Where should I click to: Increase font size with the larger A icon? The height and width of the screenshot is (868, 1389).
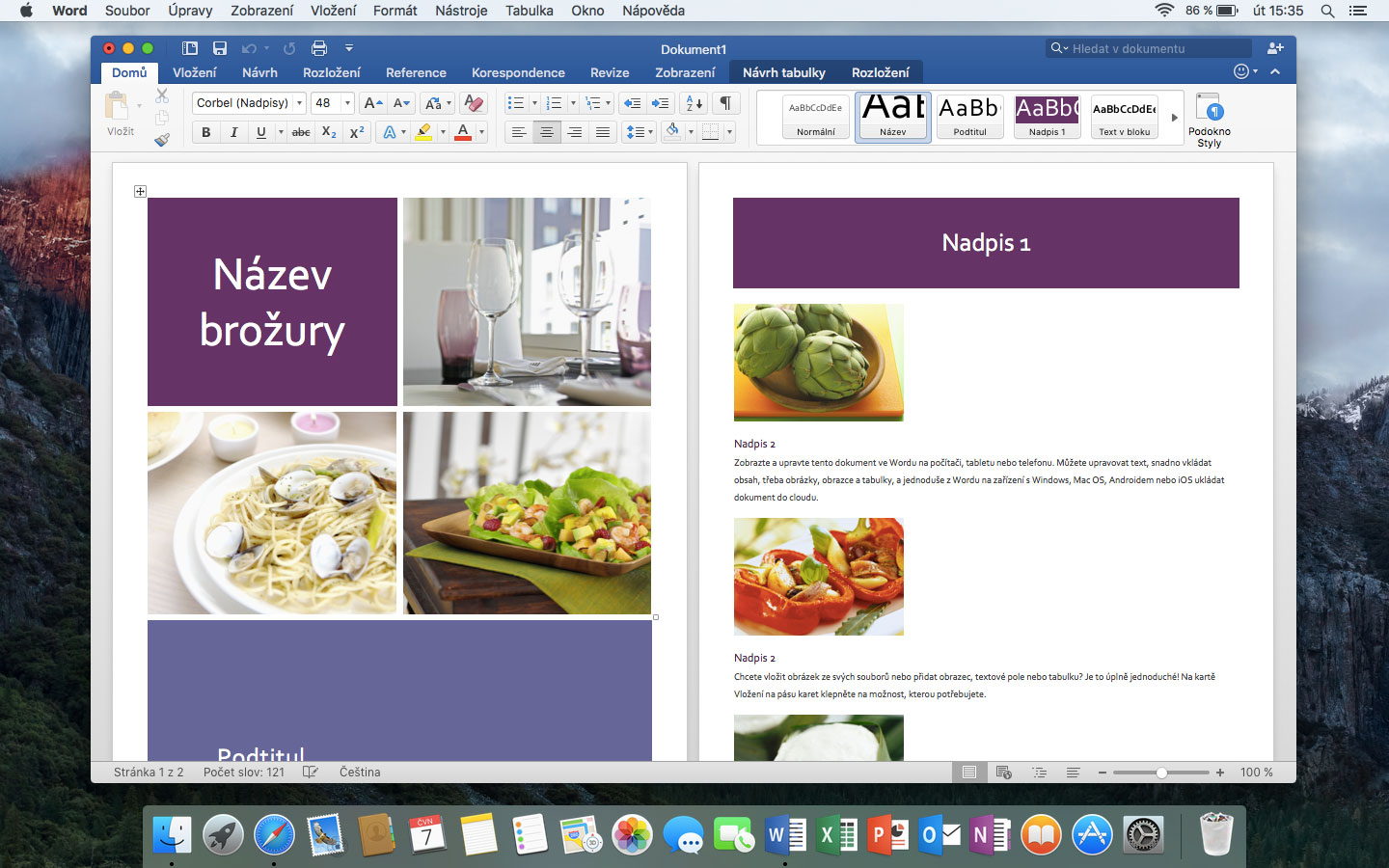(373, 103)
